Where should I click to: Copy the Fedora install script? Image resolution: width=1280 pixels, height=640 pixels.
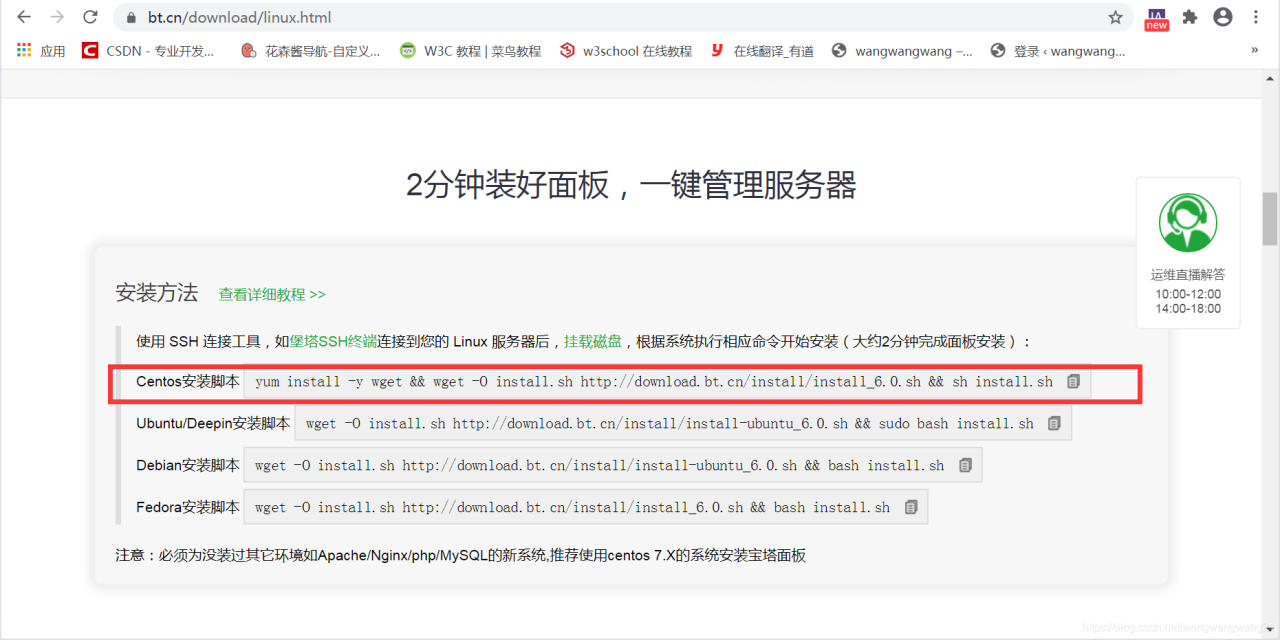tap(911, 508)
